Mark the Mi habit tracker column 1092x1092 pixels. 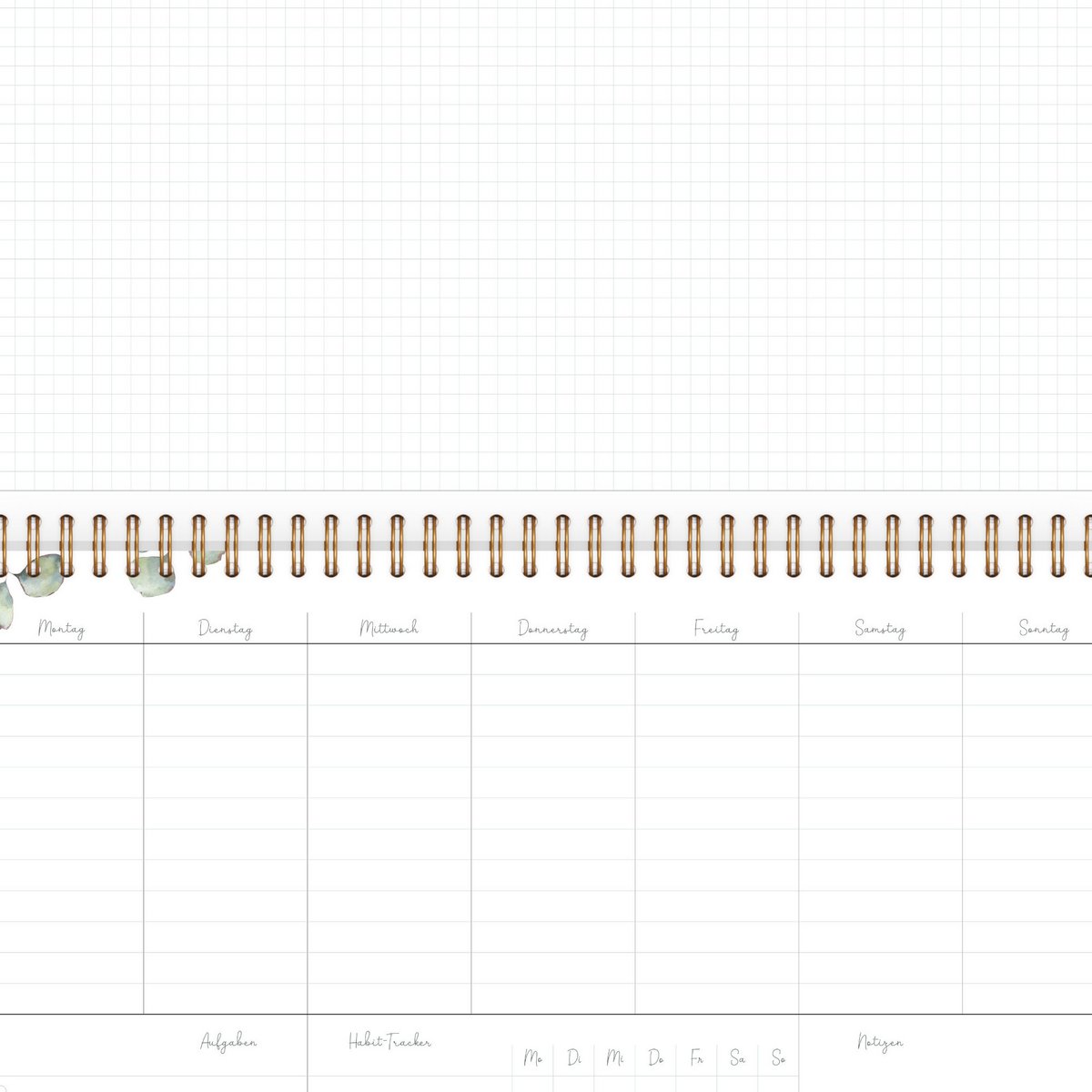tap(615, 1058)
